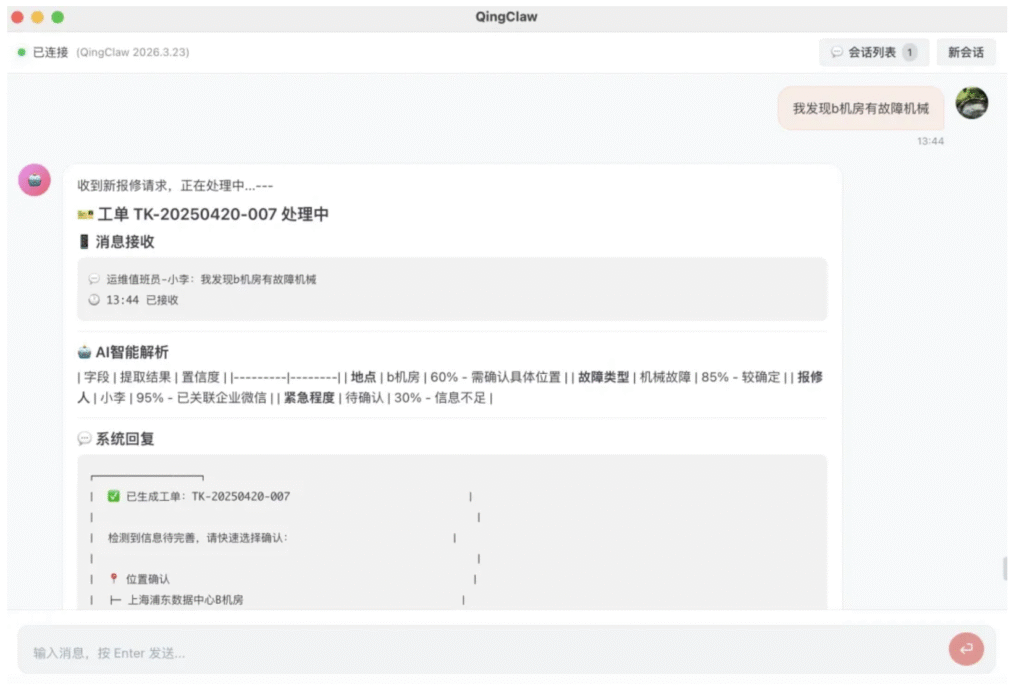This screenshot has width=1024, height=699.
Task: Click the unread count badge on 会话列表
Action: (909, 53)
